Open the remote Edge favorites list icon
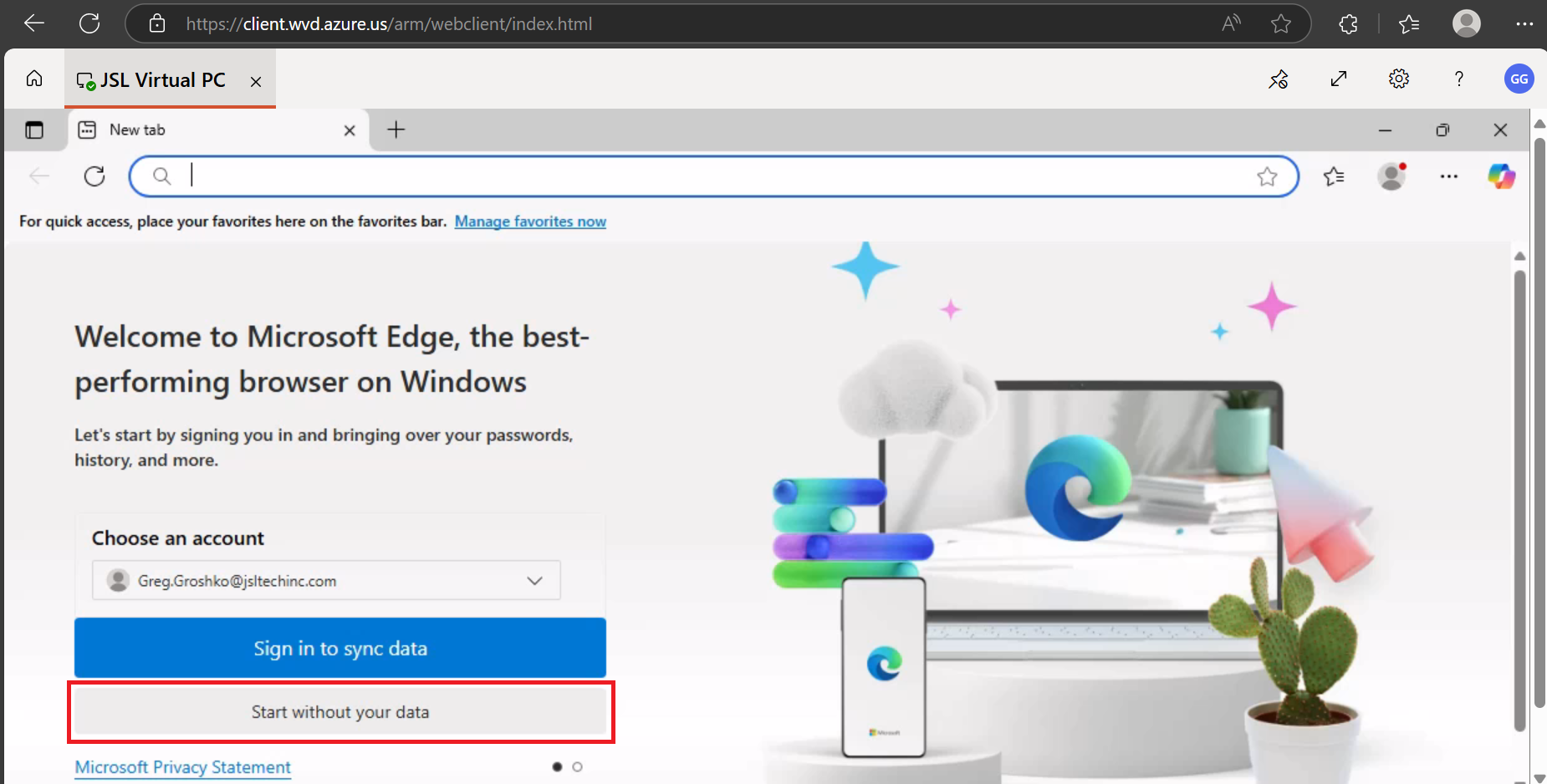The image size is (1547, 784). tap(1334, 176)
